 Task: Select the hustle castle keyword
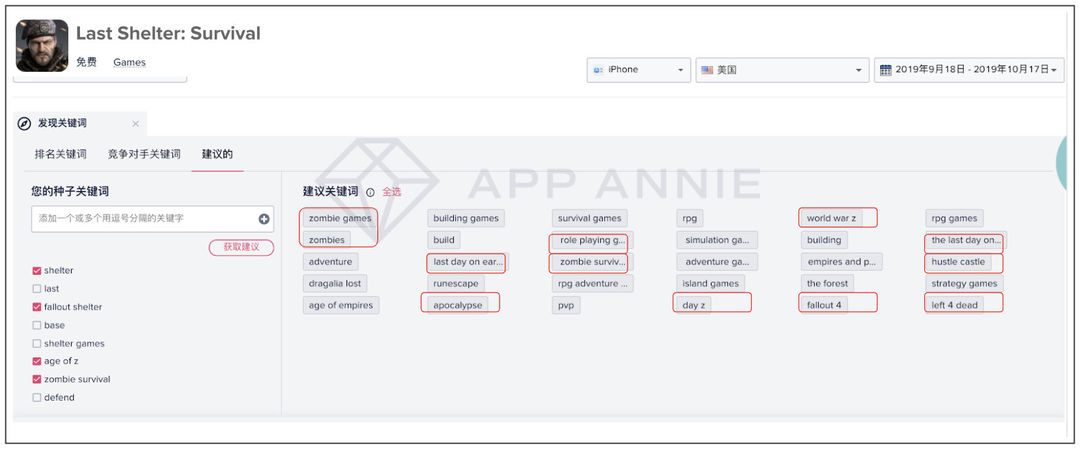point(958,262)
